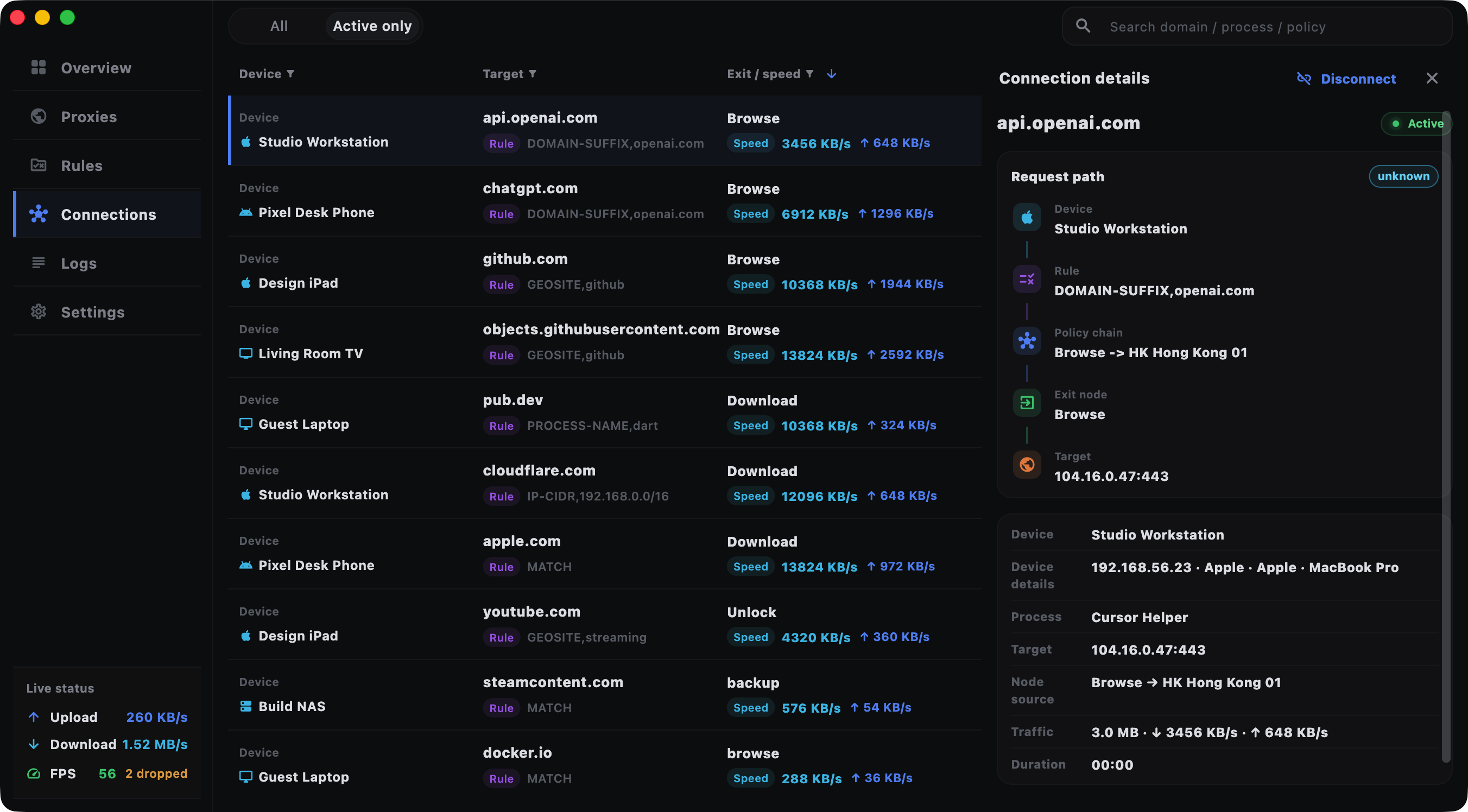Click the FPS gauge icon
1468x812 pixels.
34,773
